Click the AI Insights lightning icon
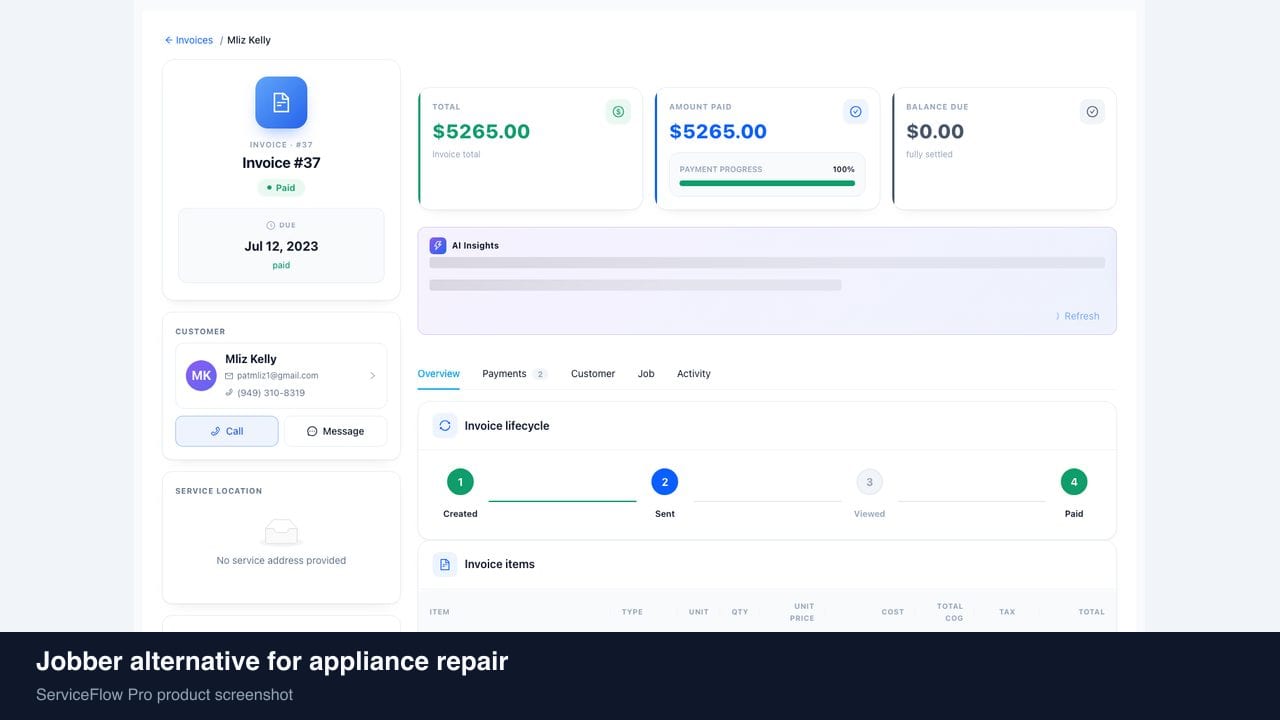Viewport: 1280px width, 720px height. [438, 245]
